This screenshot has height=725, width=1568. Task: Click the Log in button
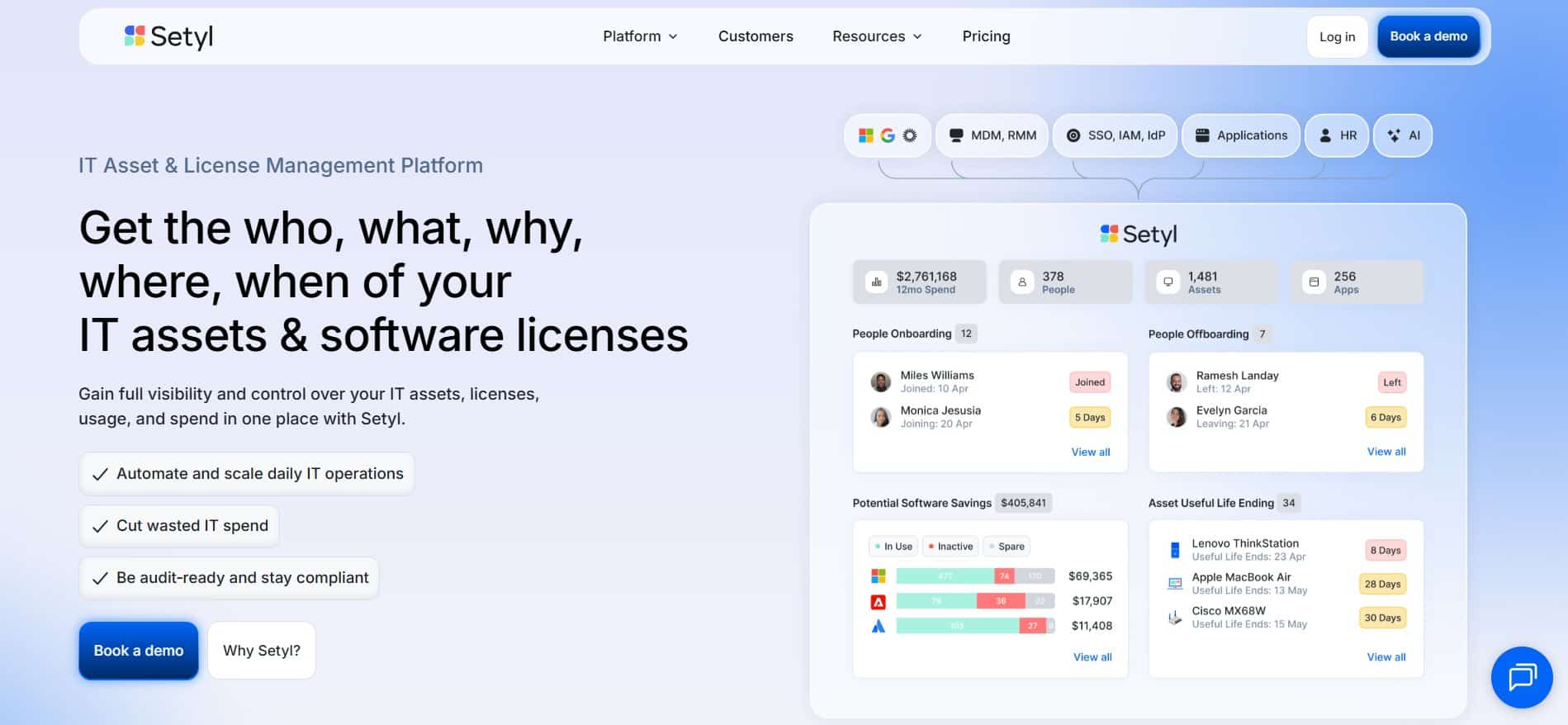coord(1337,37)
